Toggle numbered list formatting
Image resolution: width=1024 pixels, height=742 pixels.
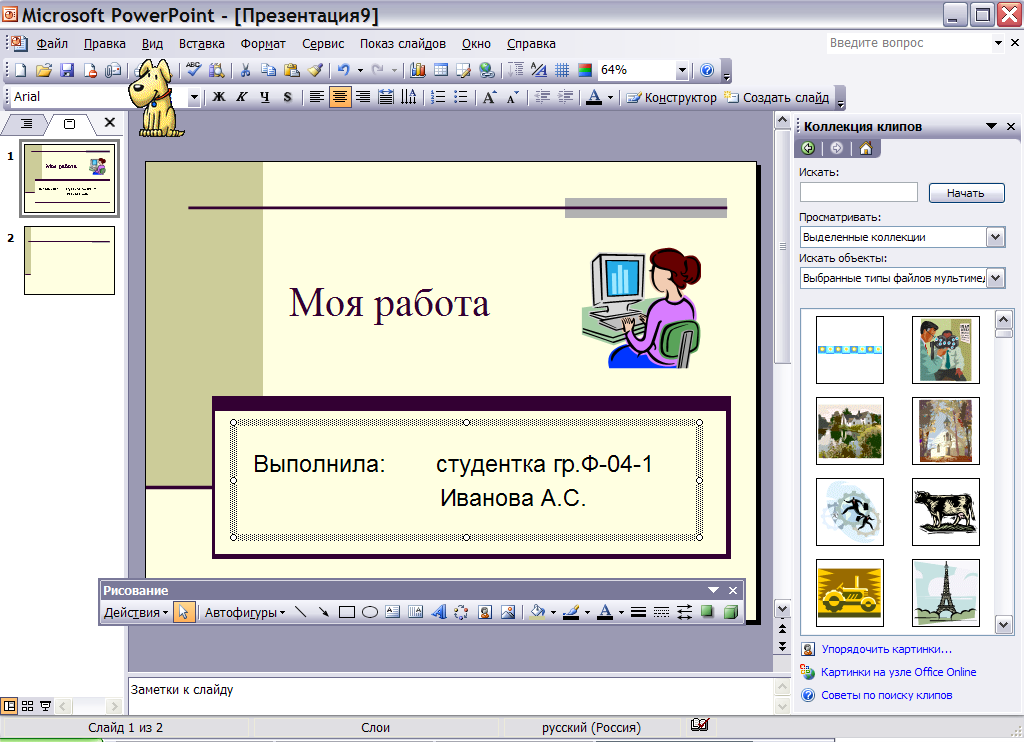coord(438,97)
